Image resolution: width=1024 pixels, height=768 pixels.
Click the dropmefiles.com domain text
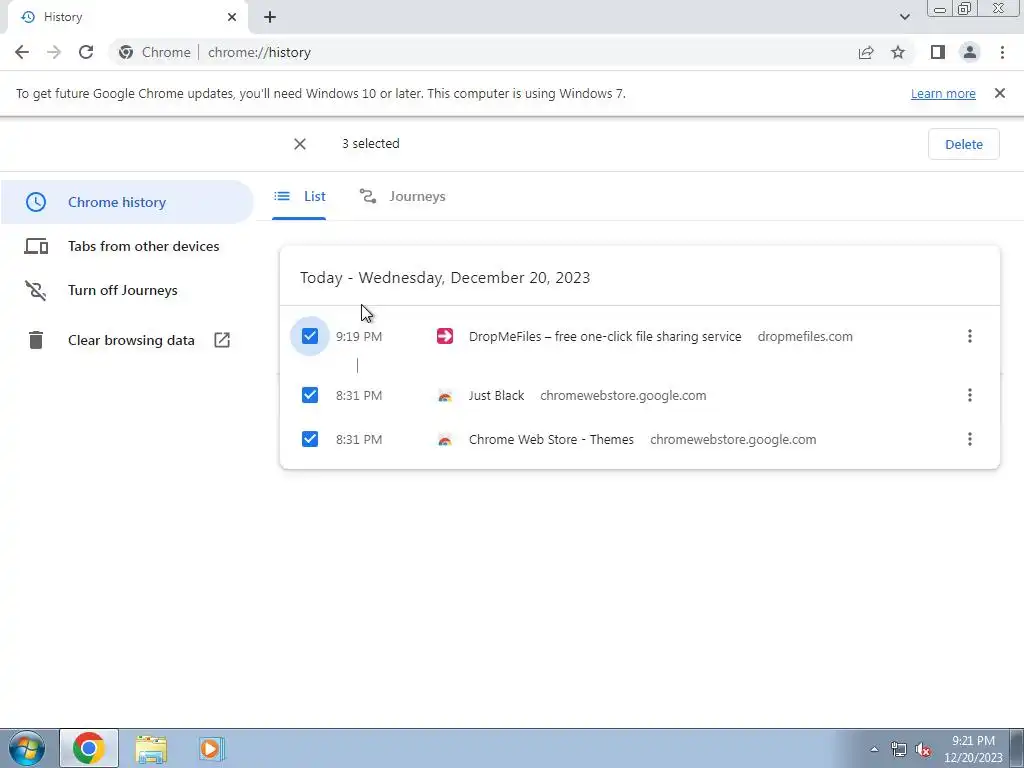point(805,336)
